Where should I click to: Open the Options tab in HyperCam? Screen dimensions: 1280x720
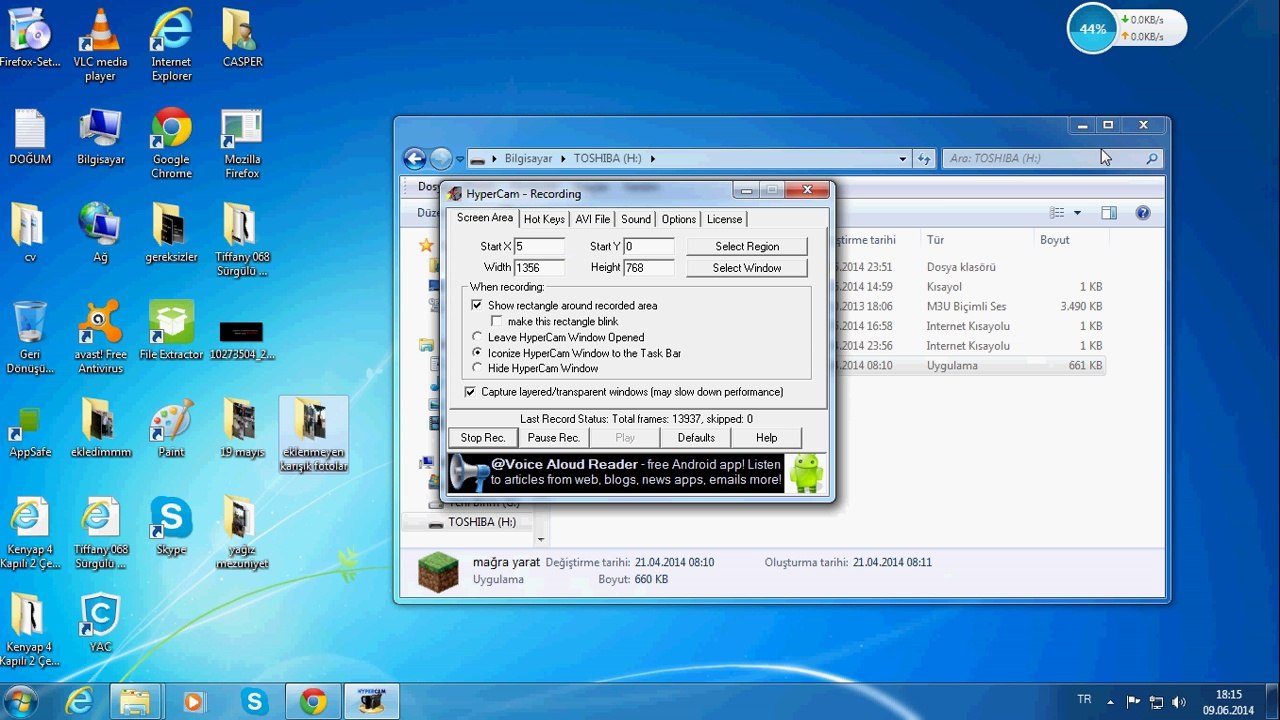(x=679, y=219)
